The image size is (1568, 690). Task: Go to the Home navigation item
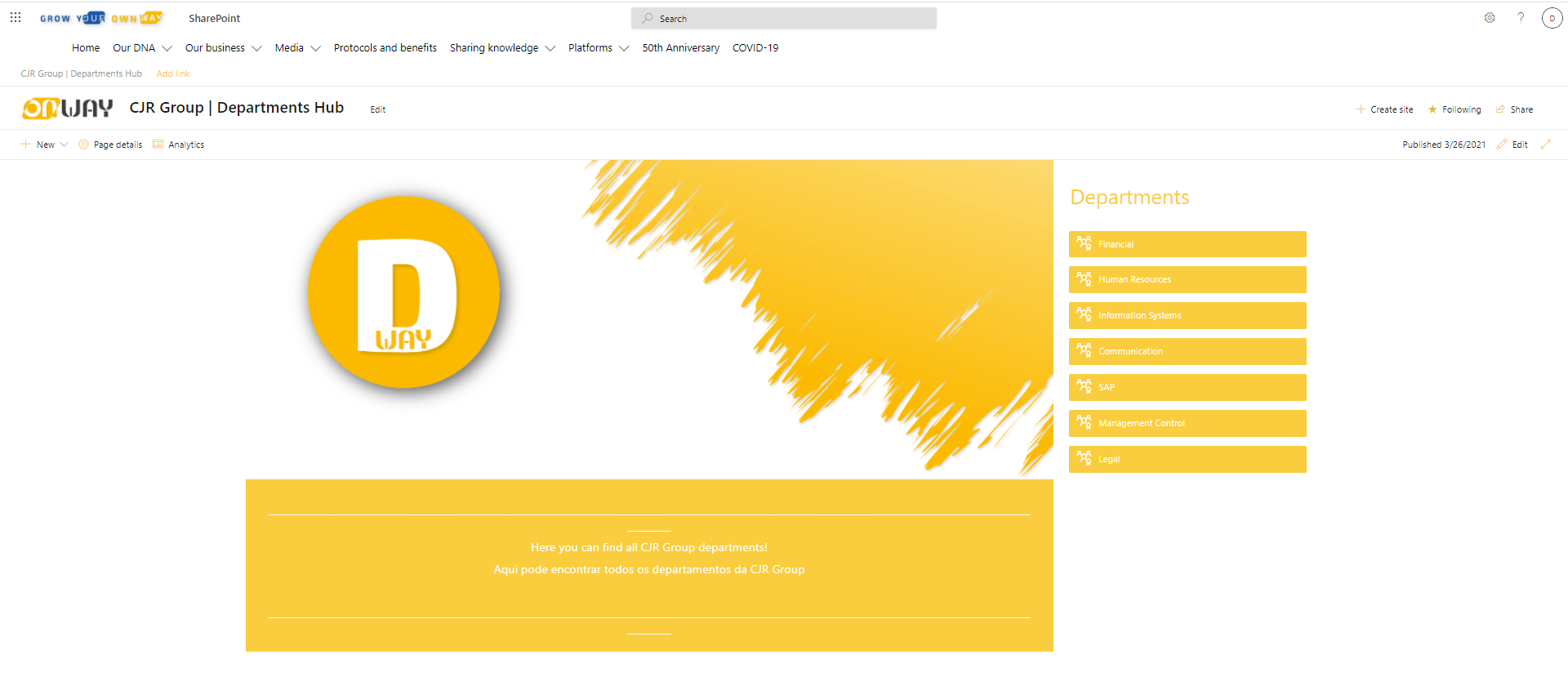pos(86,48)
